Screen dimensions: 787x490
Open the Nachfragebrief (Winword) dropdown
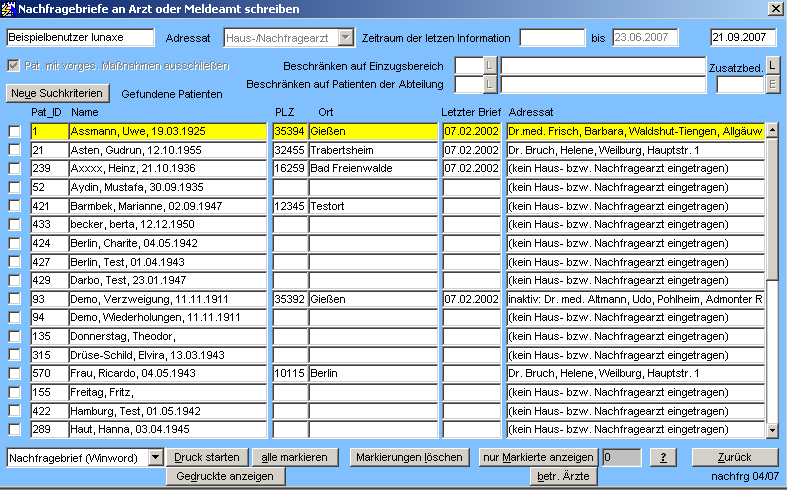tap(155, 457)
